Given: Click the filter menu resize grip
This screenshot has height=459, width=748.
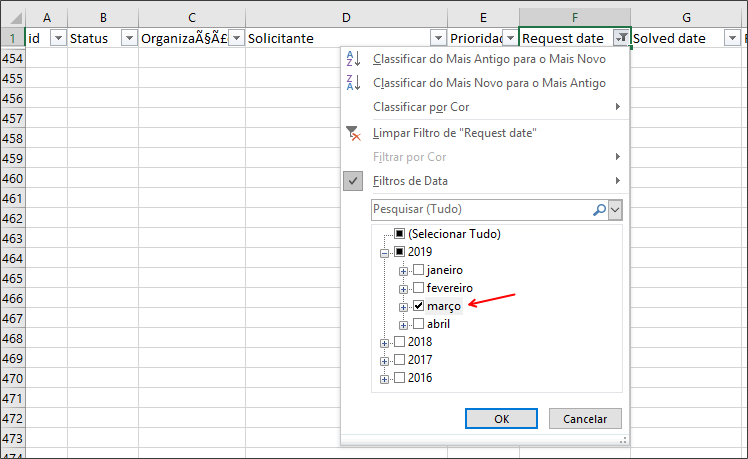Looking at the screenshot, I should coord(623,440).
